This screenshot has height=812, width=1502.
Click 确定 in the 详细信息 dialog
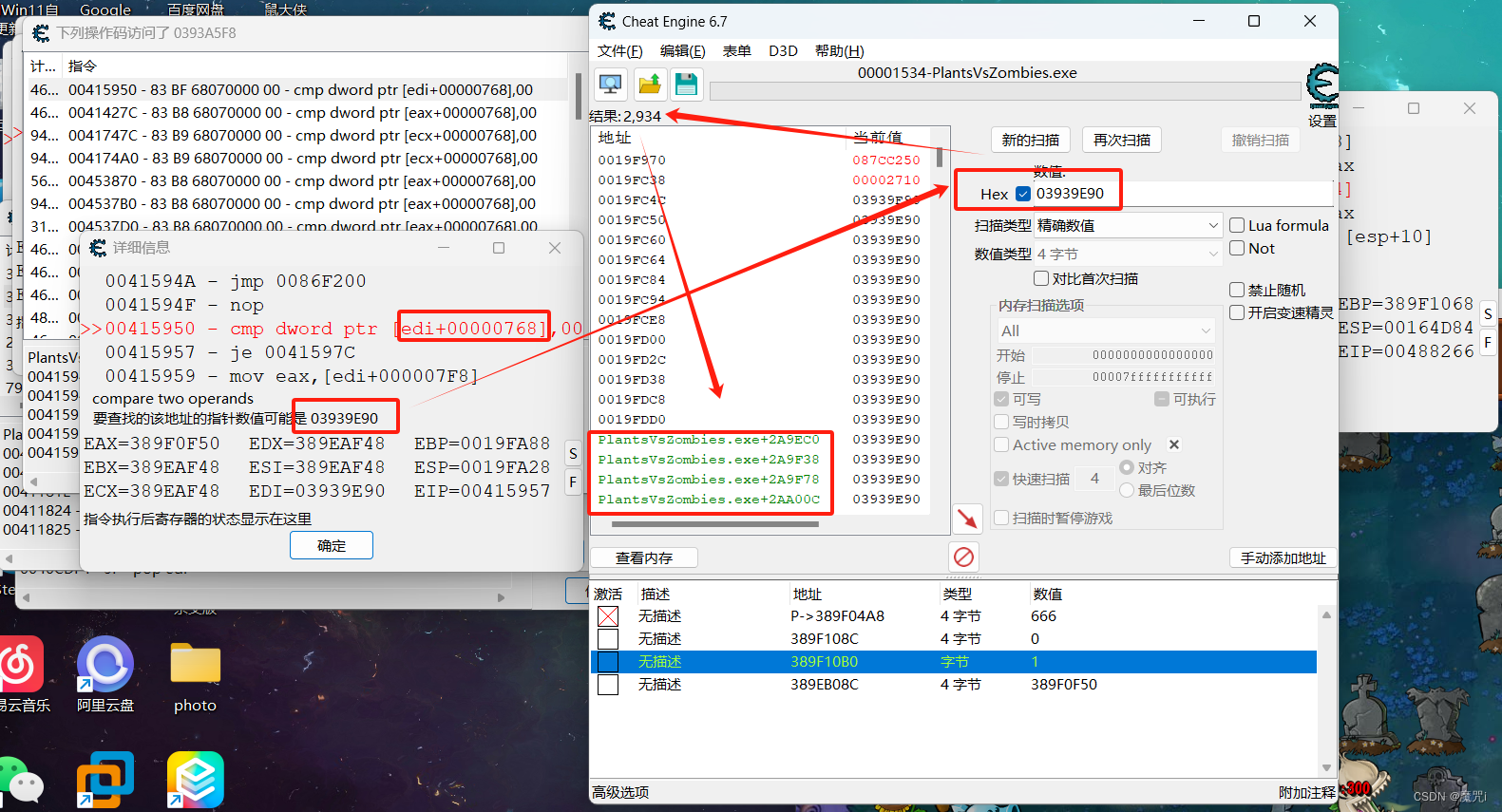click(x=332, y=545)
